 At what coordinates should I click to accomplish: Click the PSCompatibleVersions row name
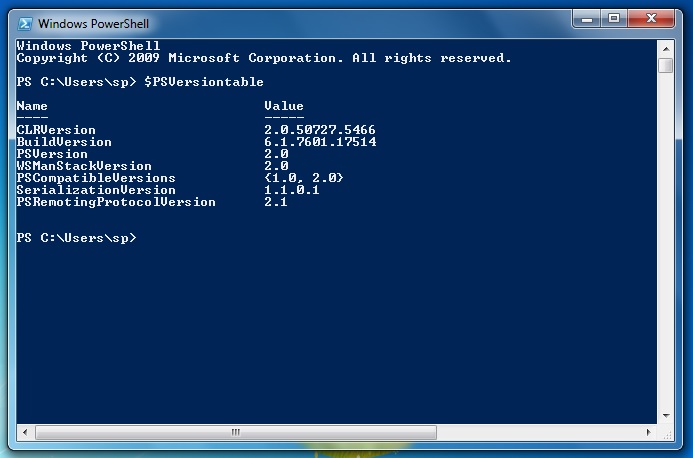point(96,178)
